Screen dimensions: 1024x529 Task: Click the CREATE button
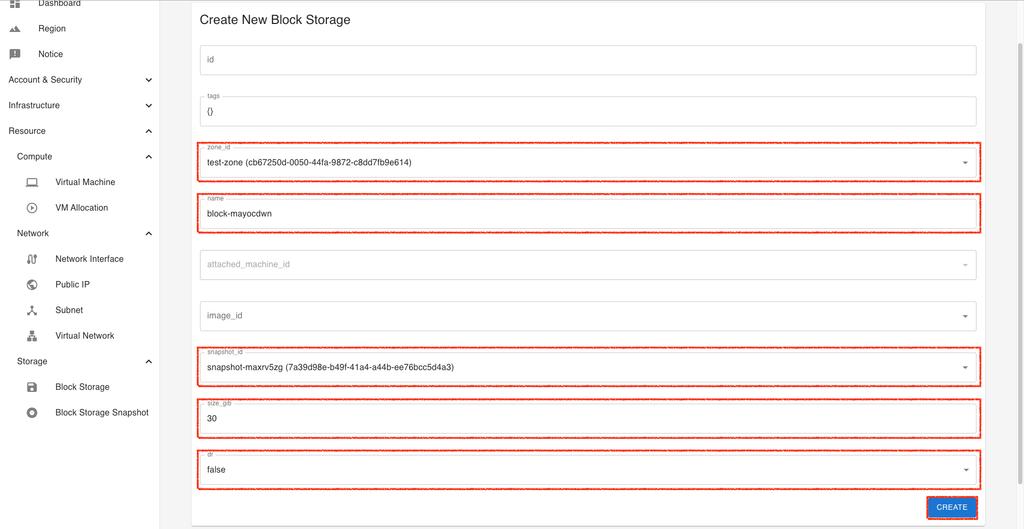click(952, 507)
